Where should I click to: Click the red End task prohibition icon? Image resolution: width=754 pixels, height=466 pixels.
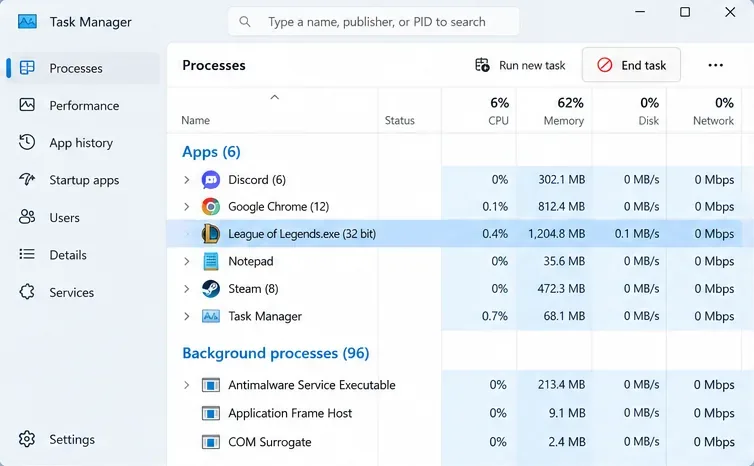(x=604, y=64)
